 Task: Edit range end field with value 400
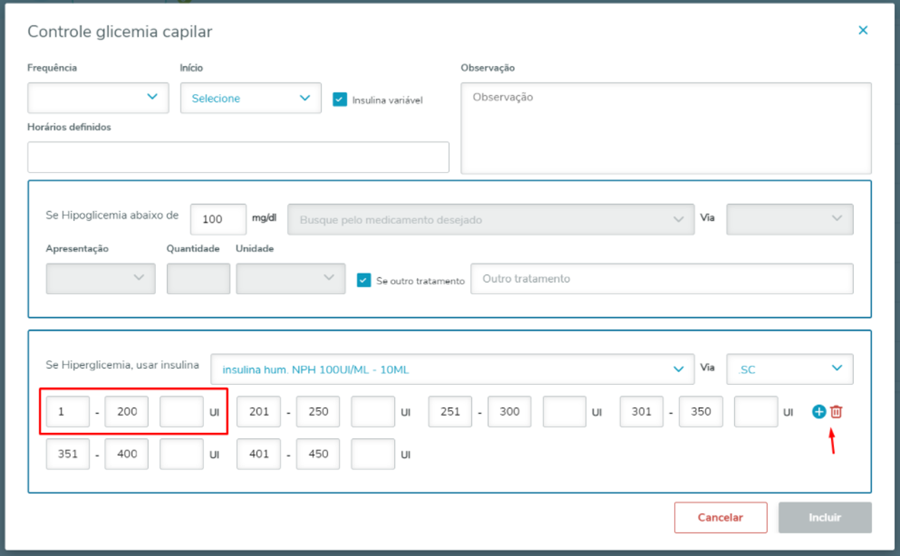tap(126, 454)
